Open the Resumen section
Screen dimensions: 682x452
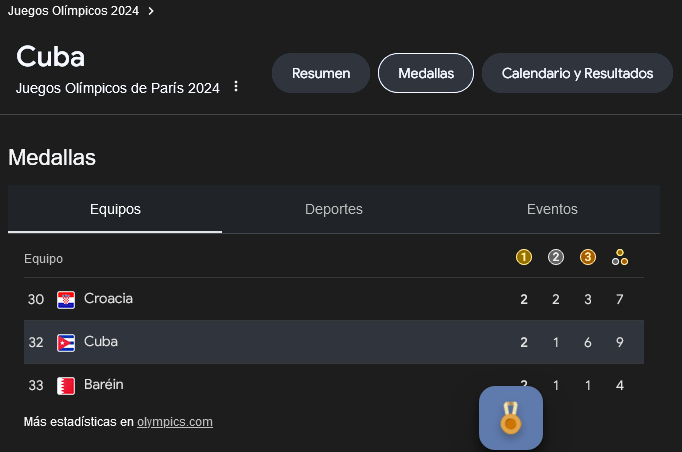pyautogui.click(x=321, y=73)
